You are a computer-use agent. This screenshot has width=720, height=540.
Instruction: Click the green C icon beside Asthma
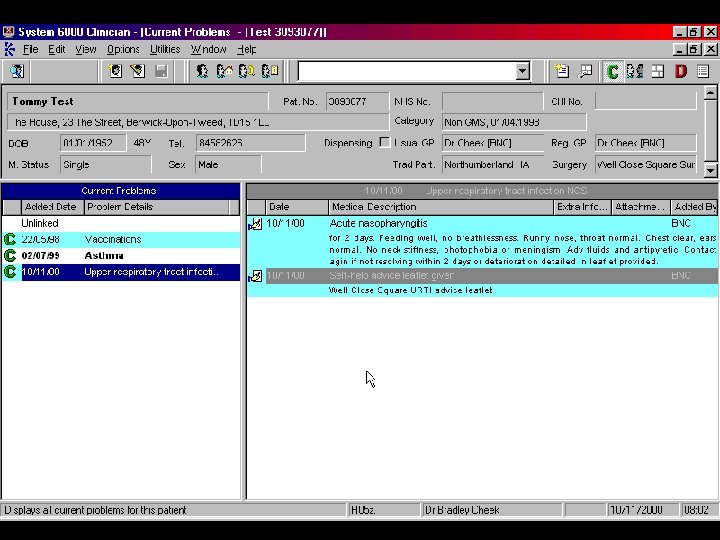(10, 255)
